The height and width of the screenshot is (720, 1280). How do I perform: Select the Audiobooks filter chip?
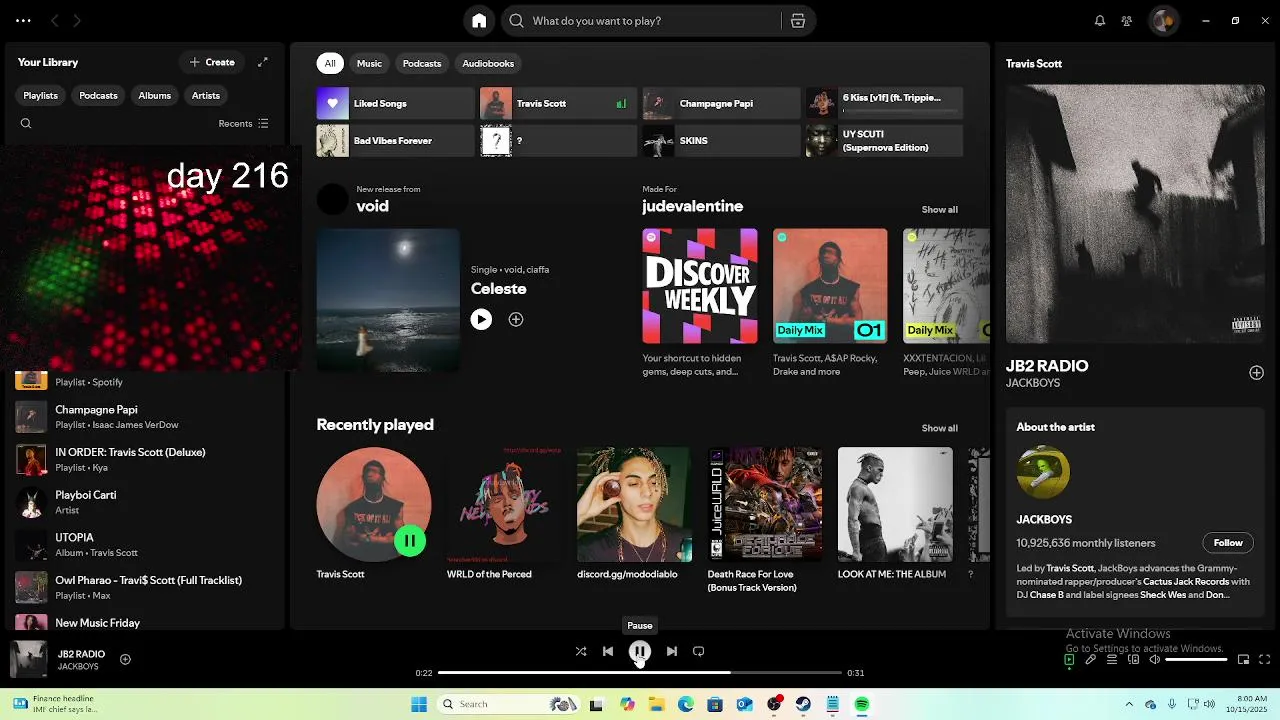pyautogui.click(x=488, y=63)
